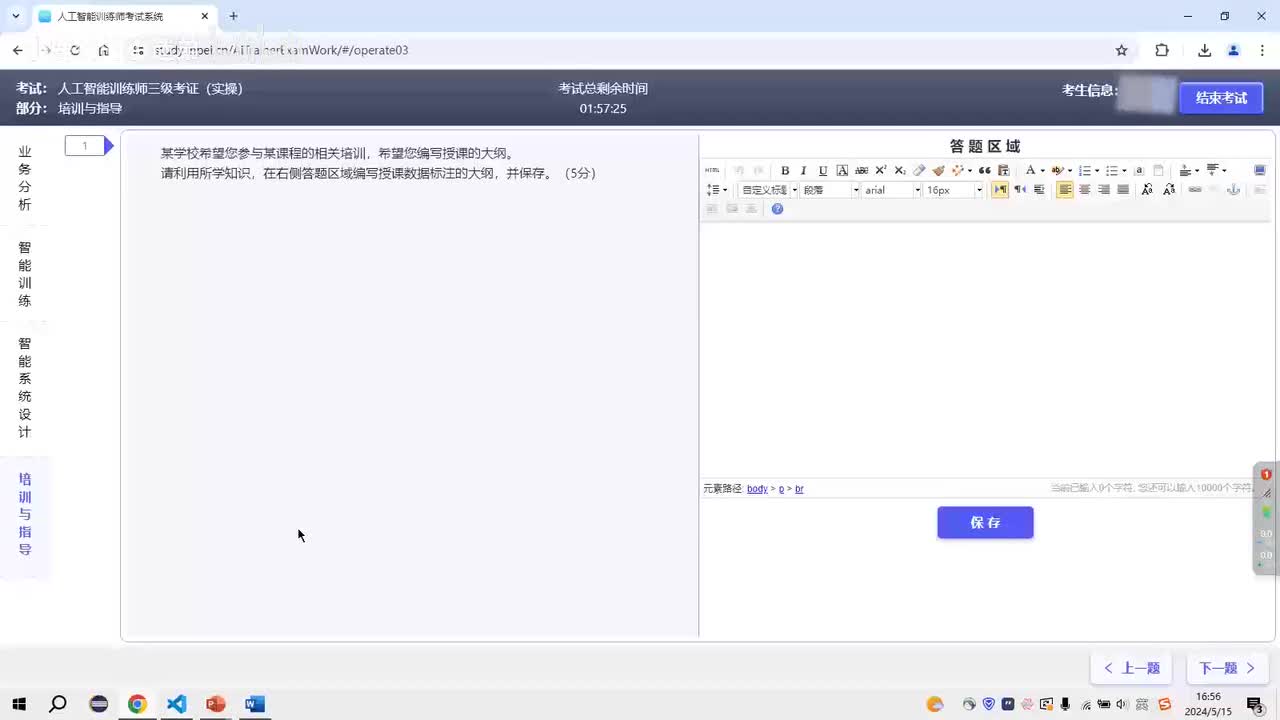
Task: Open Visual Studio Code from taskbar
Action: 176,704
